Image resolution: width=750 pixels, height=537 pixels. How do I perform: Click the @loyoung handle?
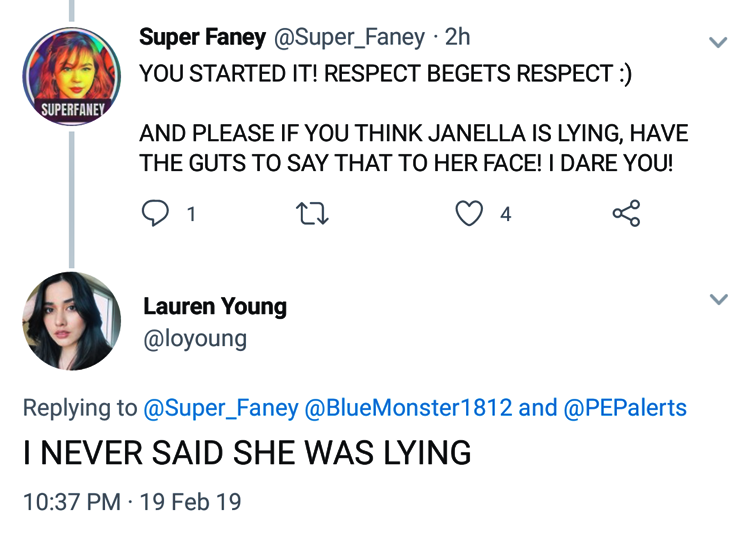[195, 339]
